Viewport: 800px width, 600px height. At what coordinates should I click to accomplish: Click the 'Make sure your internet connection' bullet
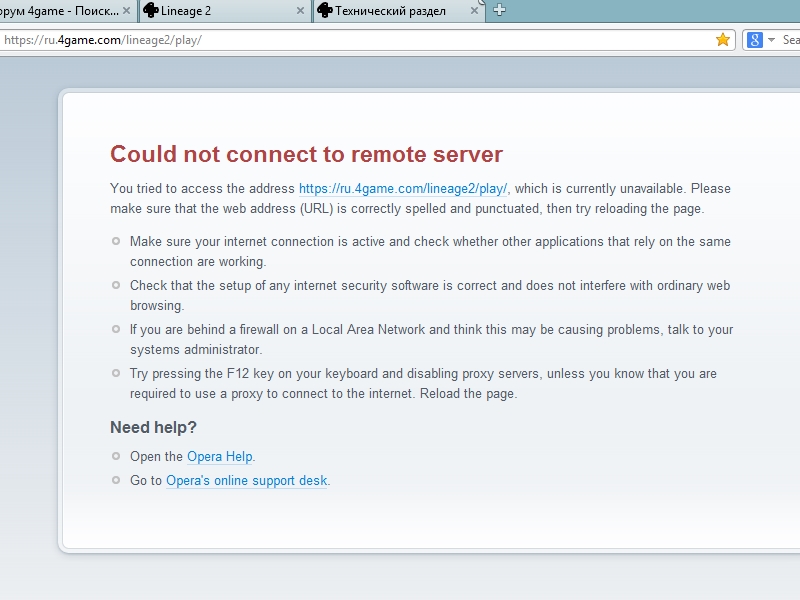pos(431,252)
